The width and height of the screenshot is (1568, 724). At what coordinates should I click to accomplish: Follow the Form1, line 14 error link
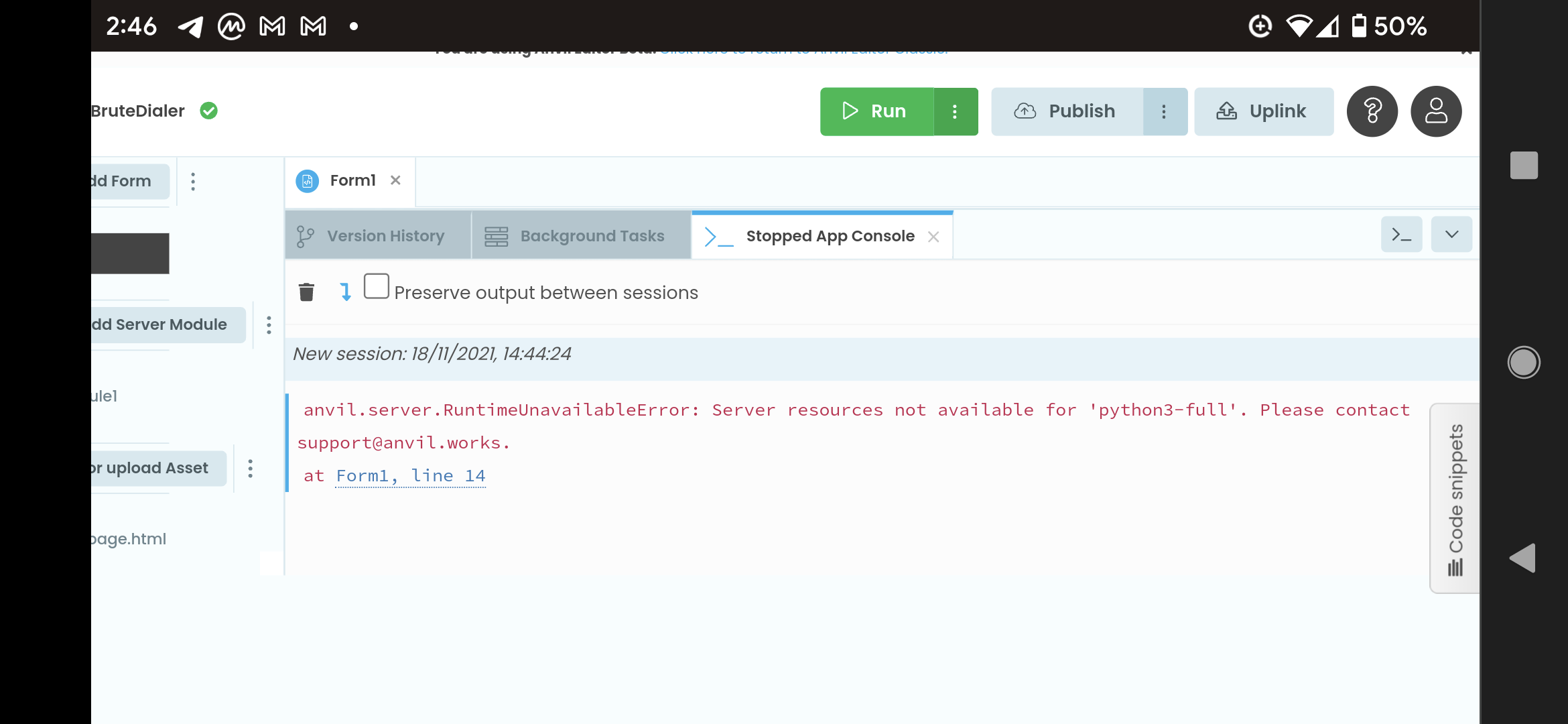(410, 476)
